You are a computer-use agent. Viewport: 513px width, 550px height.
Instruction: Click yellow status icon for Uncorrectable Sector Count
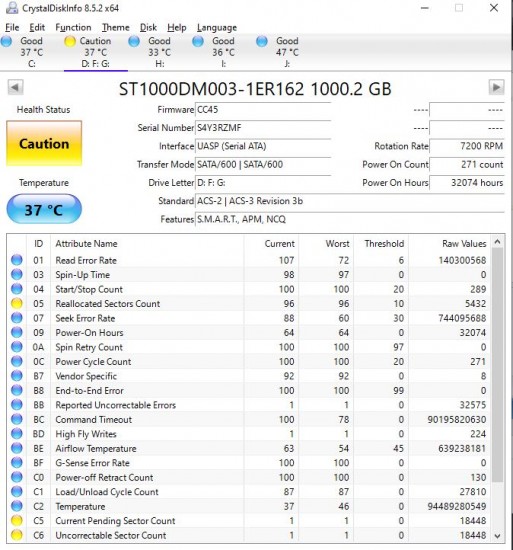pos(16,535)
